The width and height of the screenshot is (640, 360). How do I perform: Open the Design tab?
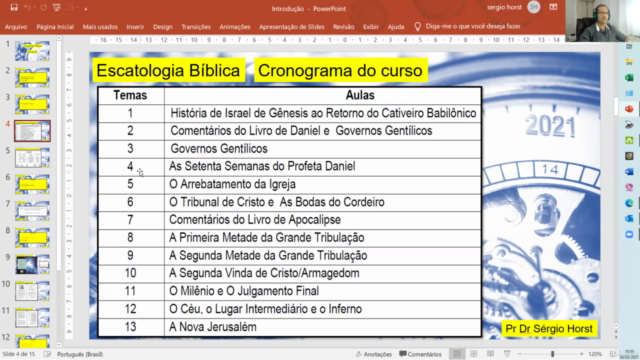162,27
